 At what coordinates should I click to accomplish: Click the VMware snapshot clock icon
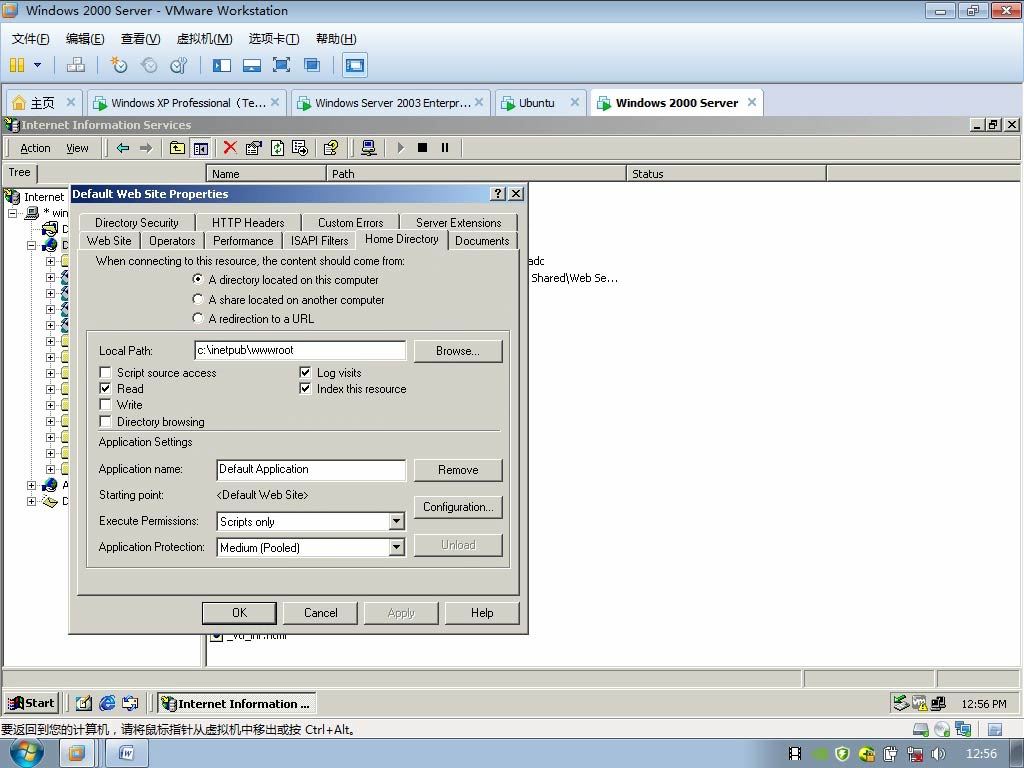119,65
